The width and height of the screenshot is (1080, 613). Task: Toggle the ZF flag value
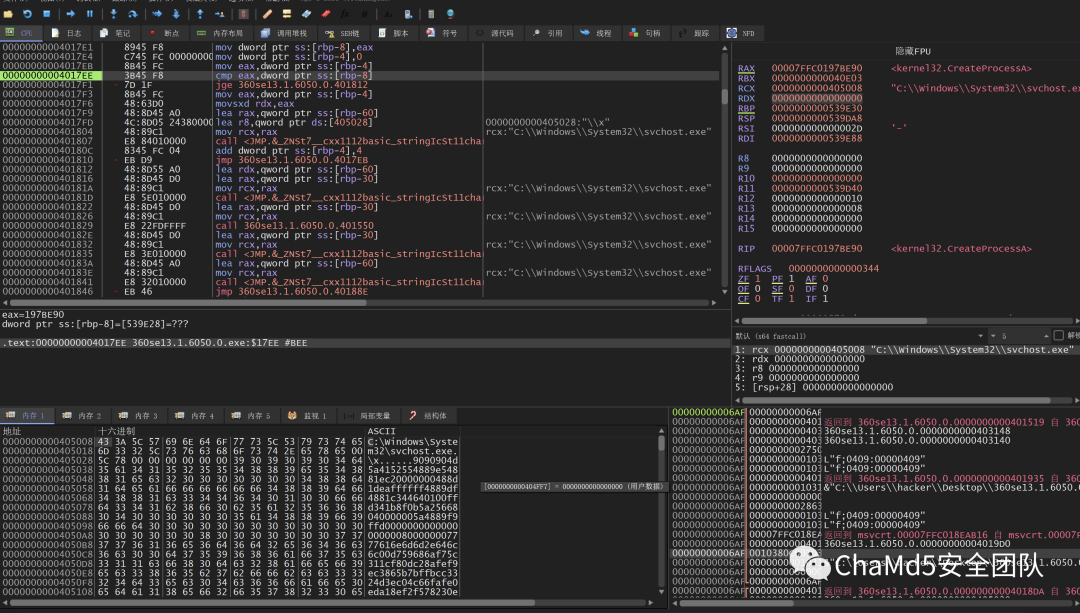[758, 279]
